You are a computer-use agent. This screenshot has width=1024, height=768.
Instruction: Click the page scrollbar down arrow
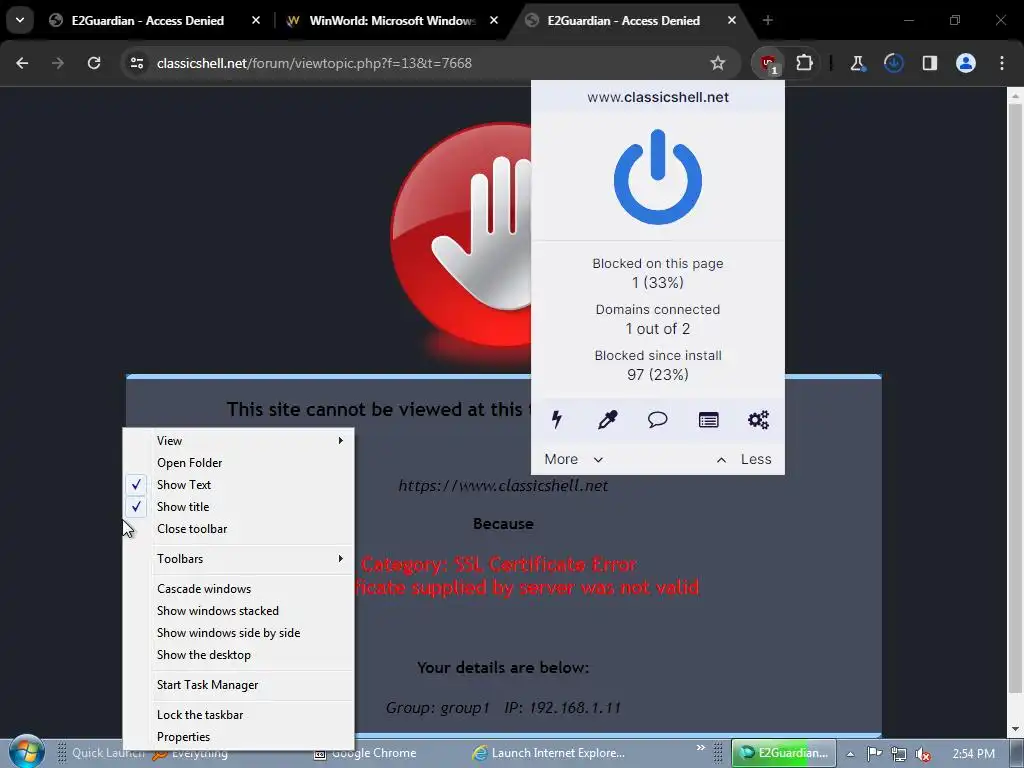click(x=1015, y=729)
